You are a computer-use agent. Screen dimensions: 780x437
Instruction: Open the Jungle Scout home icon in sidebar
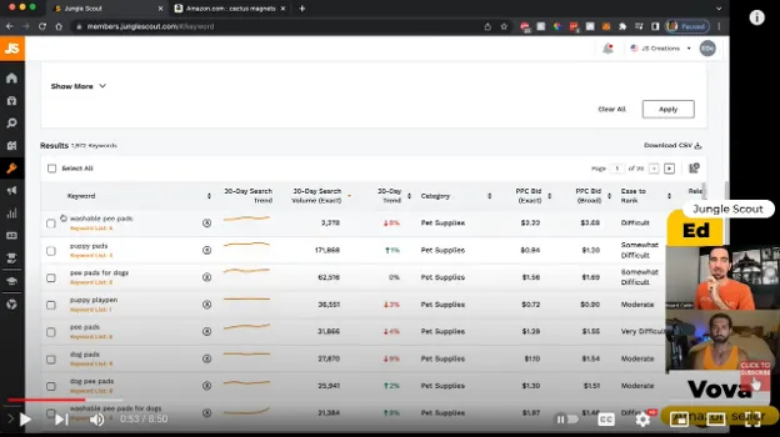coord(12,78)
